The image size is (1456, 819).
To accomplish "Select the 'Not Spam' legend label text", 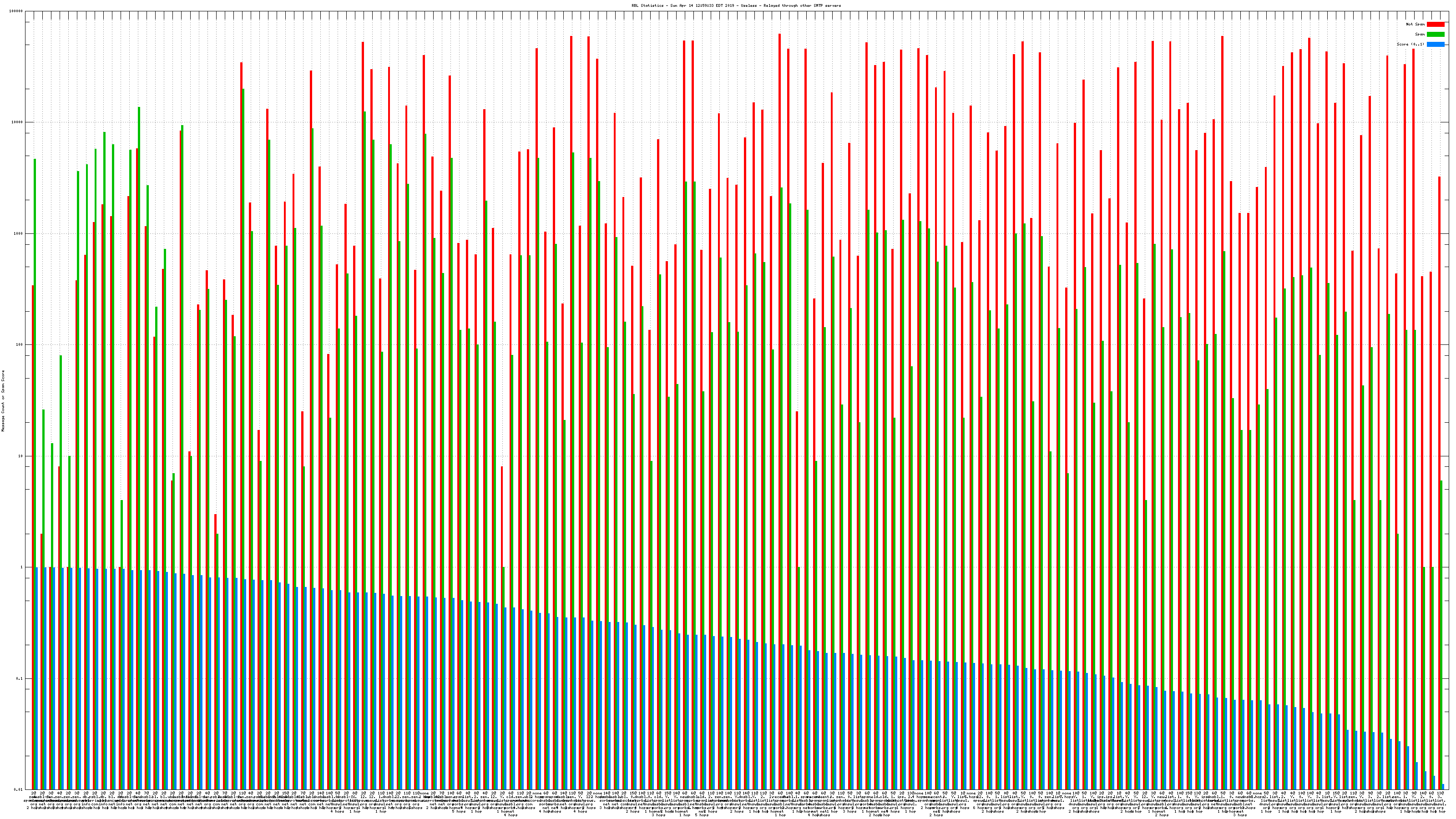I will (x=1416, y=24).
